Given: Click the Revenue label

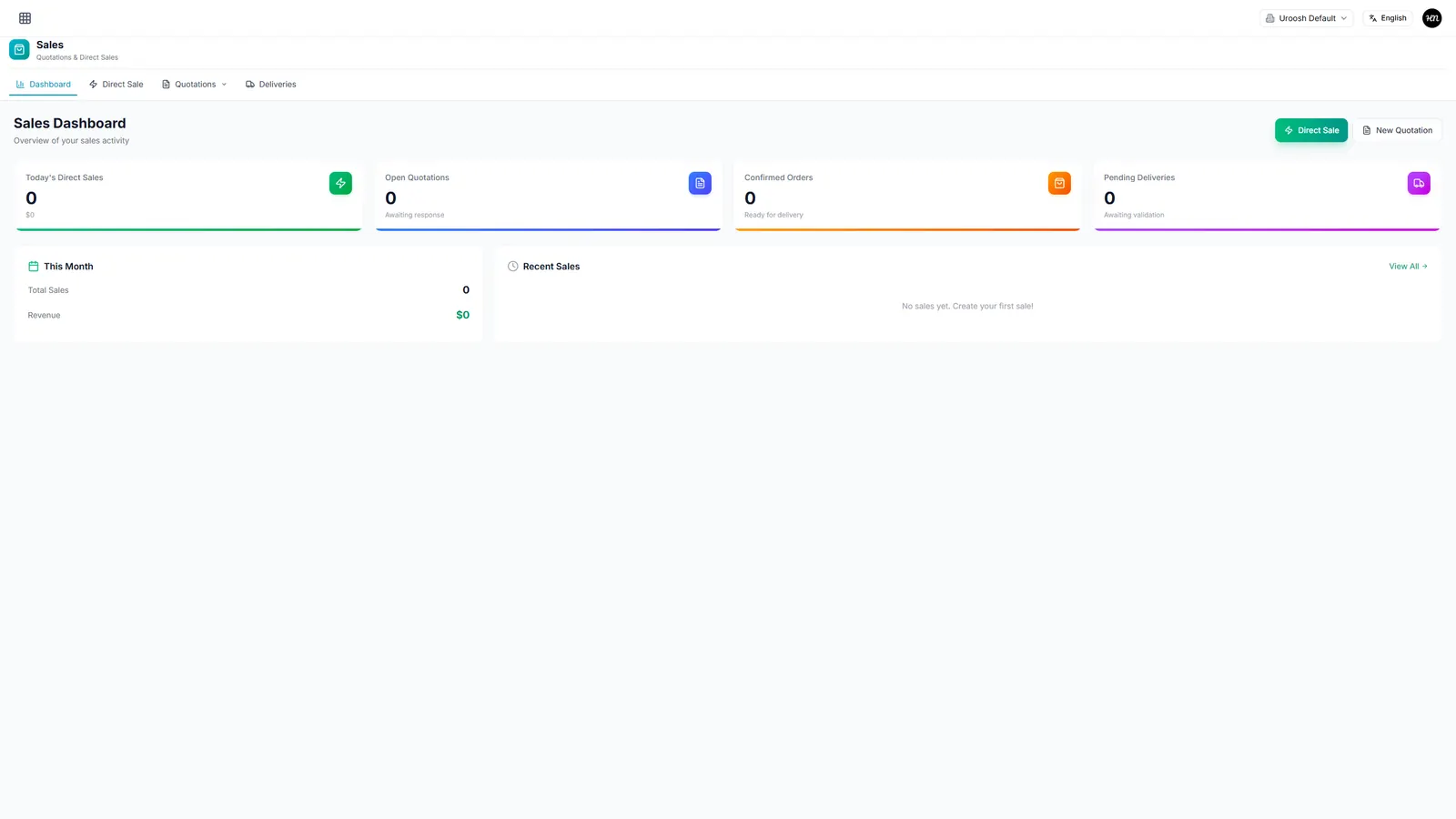Looking at the screenshot, I should [x=44, y=316].
